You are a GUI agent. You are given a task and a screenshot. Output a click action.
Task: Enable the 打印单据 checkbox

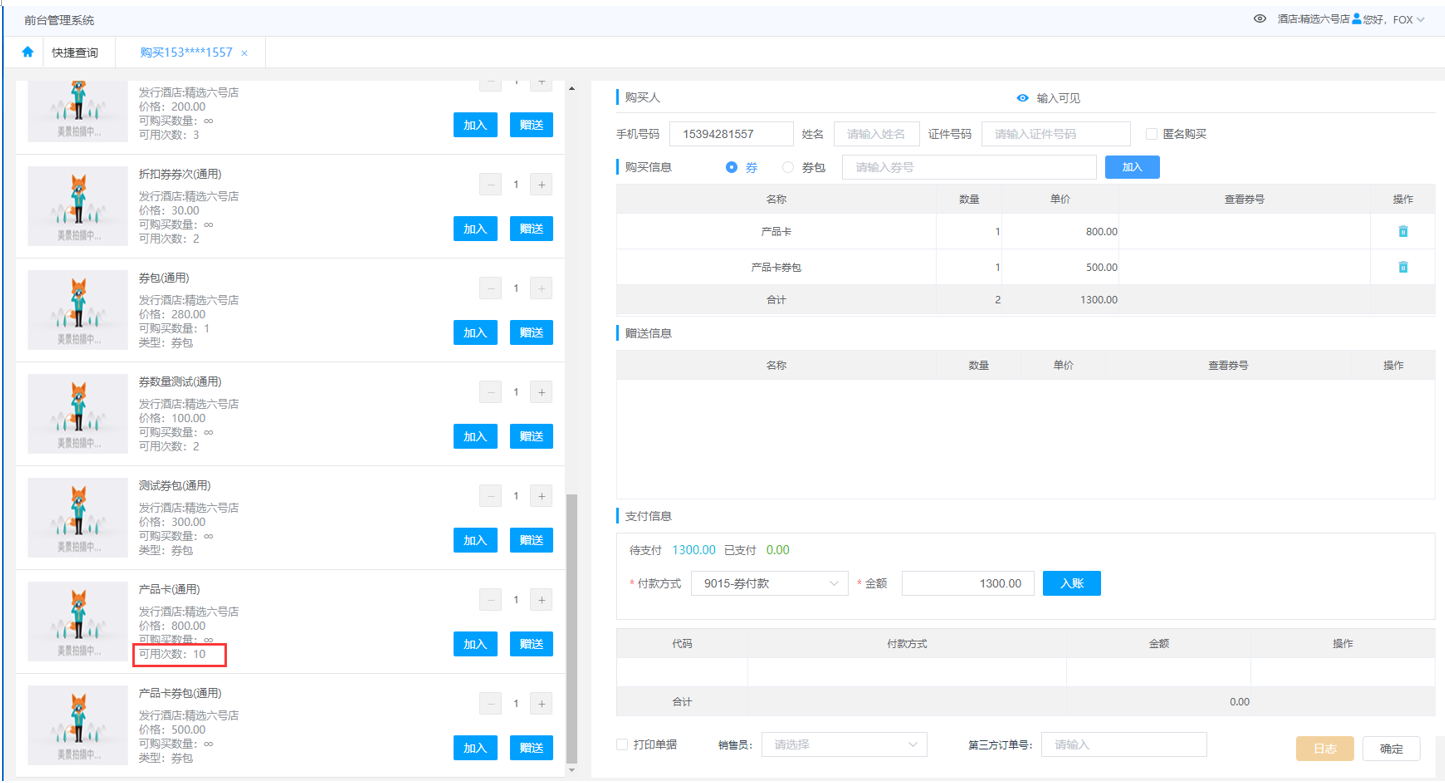click(x=622, y=745)
